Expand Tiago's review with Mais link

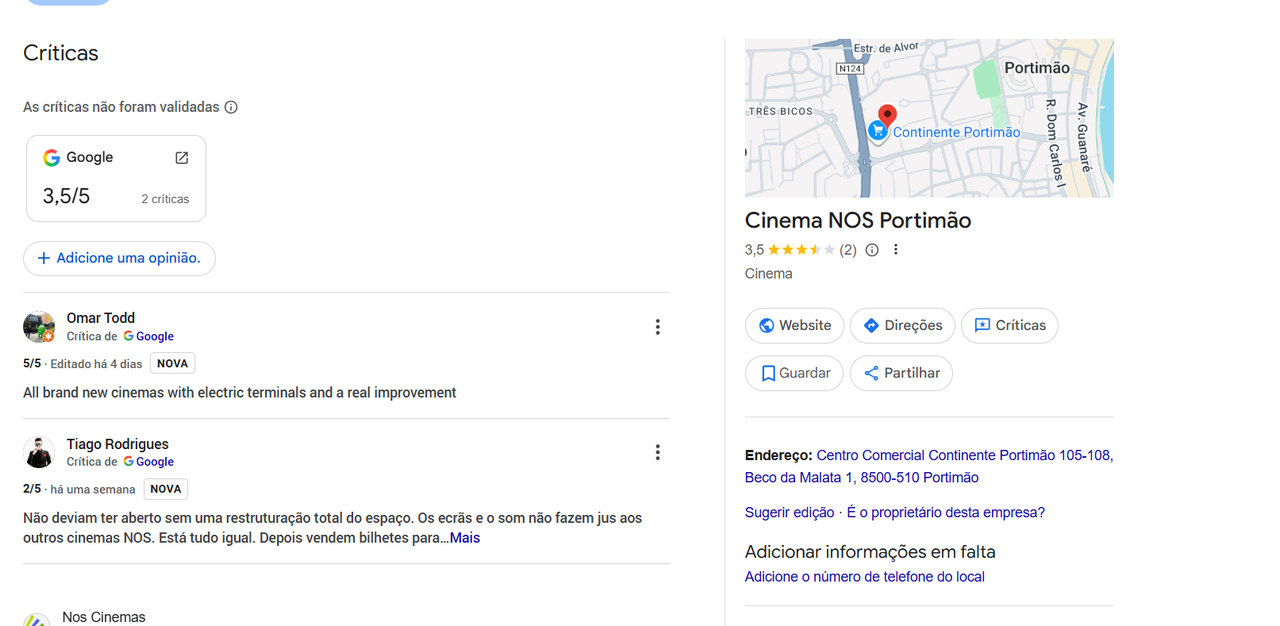pyautogui.click(x=465, y=538)
